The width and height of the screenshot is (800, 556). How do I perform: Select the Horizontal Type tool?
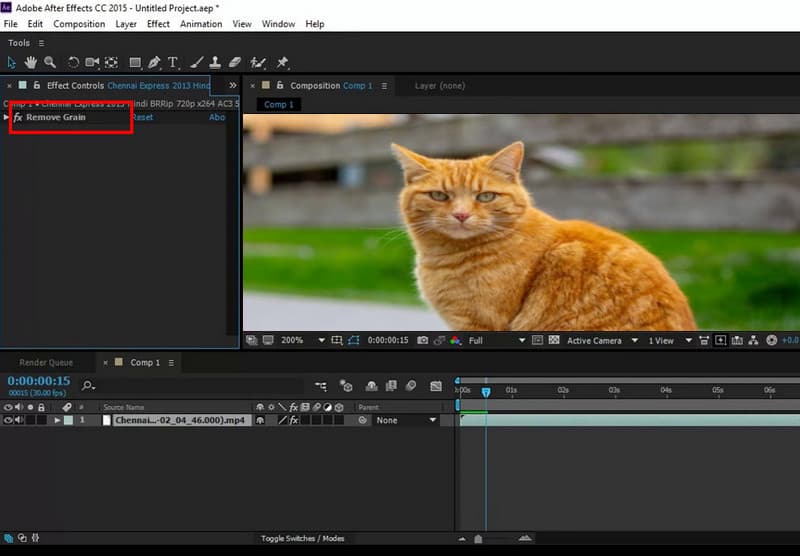pyautogui.click(x=173, y=62)
